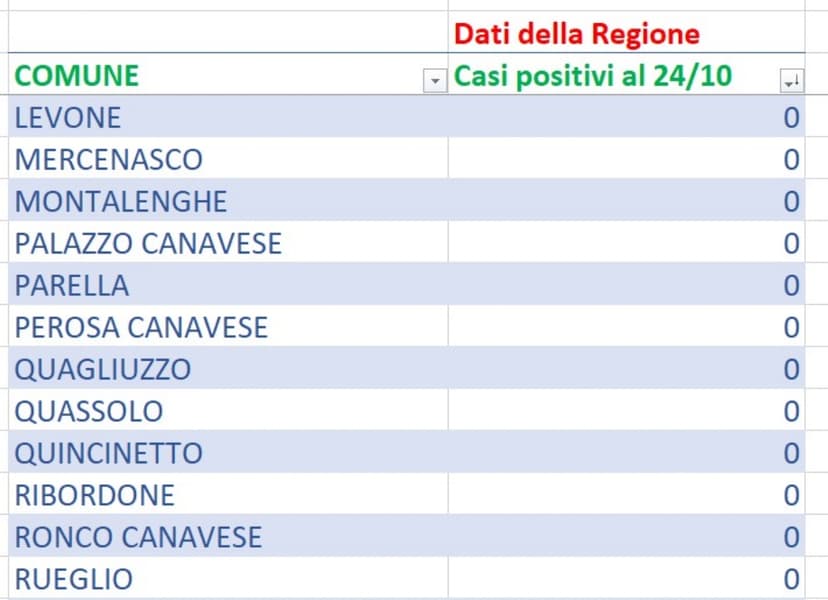
Task: Select the Casi positivi al 24/10 header
Action: [x=593, y=75]
